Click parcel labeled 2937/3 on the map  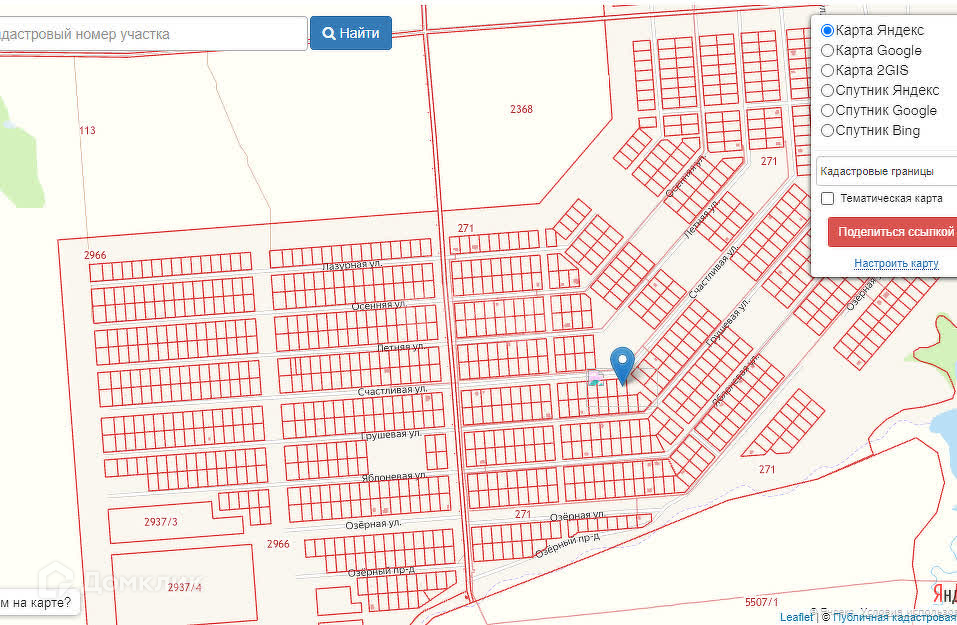pos(161,522)
